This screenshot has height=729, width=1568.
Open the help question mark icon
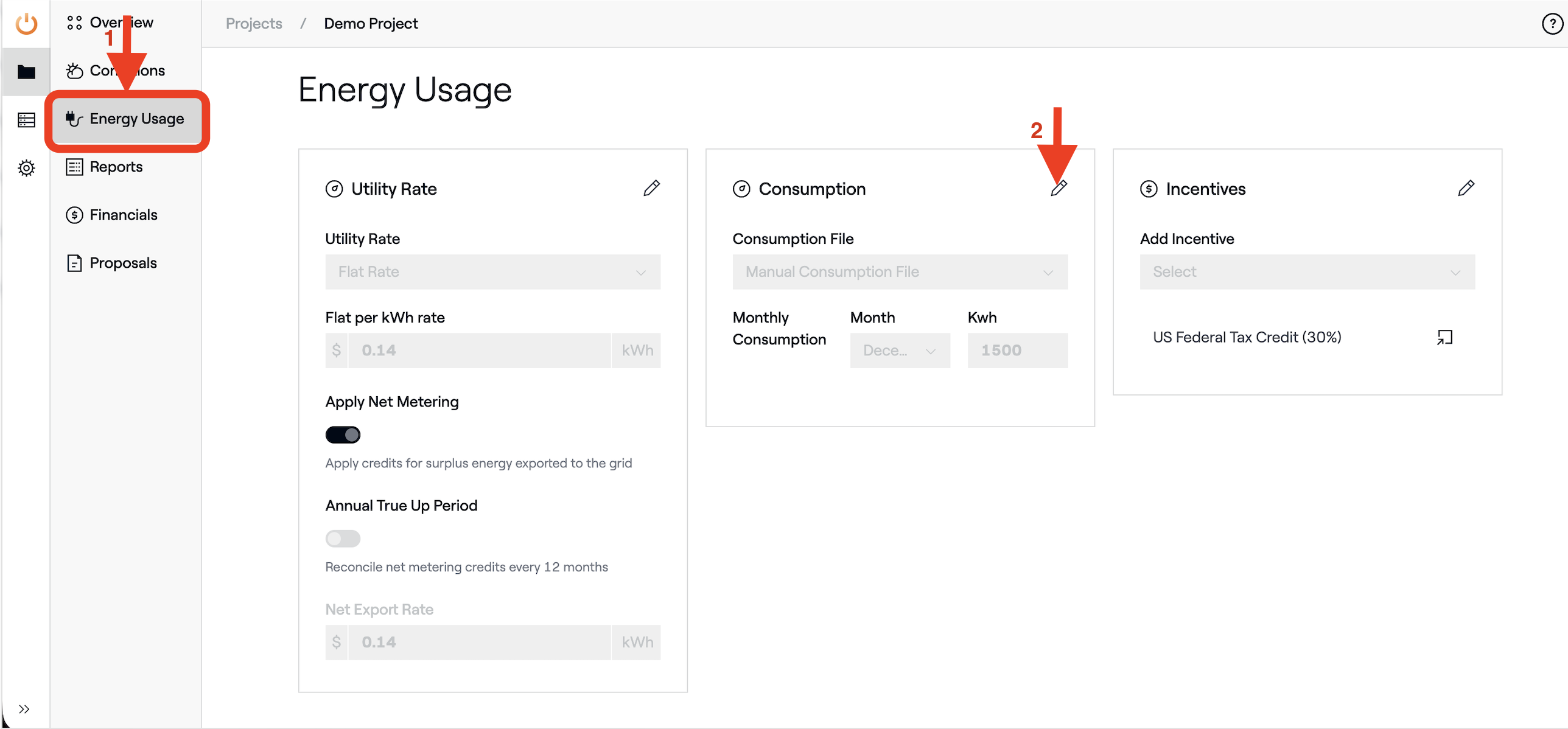pyautogui.click(x=1552, y=24)
